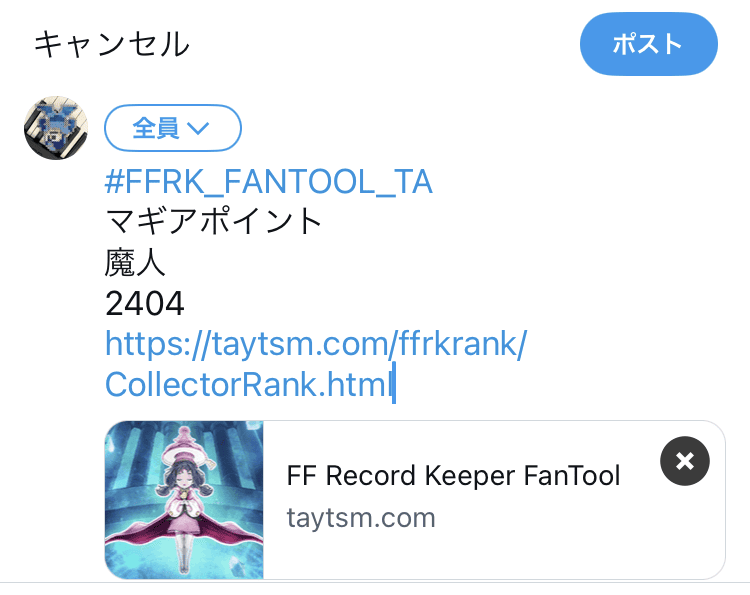Tap the キャンセル button

(112, 44)
